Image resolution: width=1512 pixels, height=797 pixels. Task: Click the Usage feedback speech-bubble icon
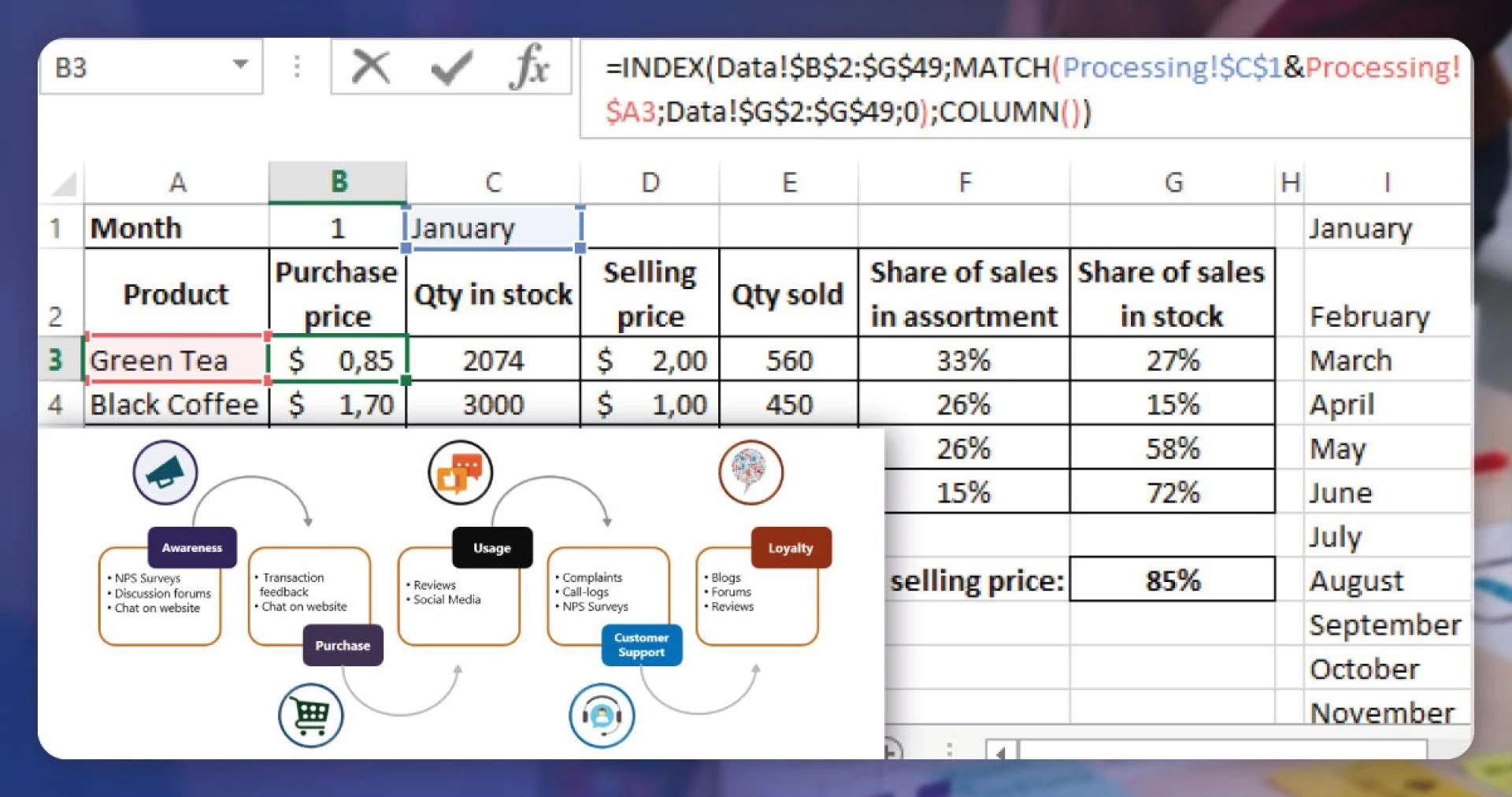(x=460, y=470)
